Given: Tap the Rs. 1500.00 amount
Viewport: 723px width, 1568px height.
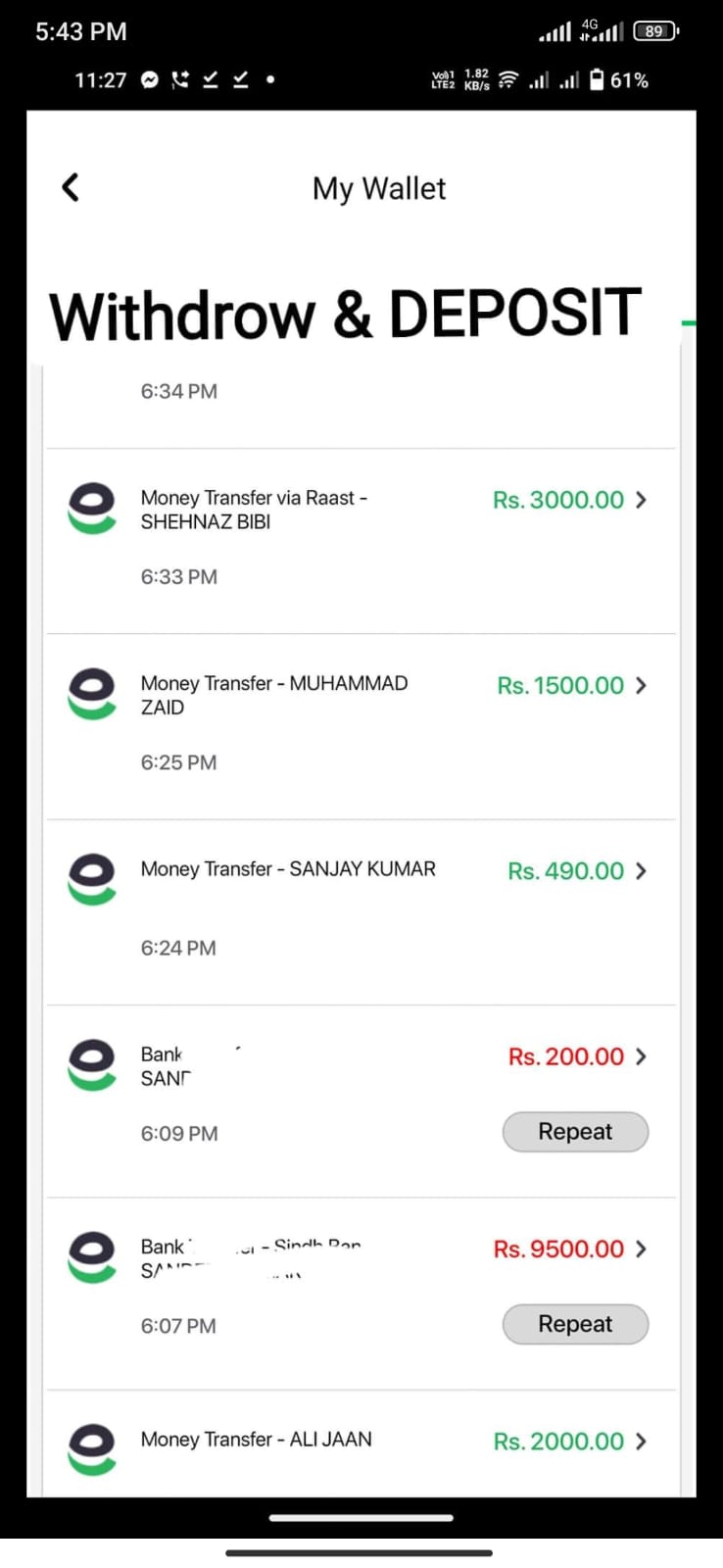Looking at the screenshot, I should pyautogui.click(x=560, y=686).
